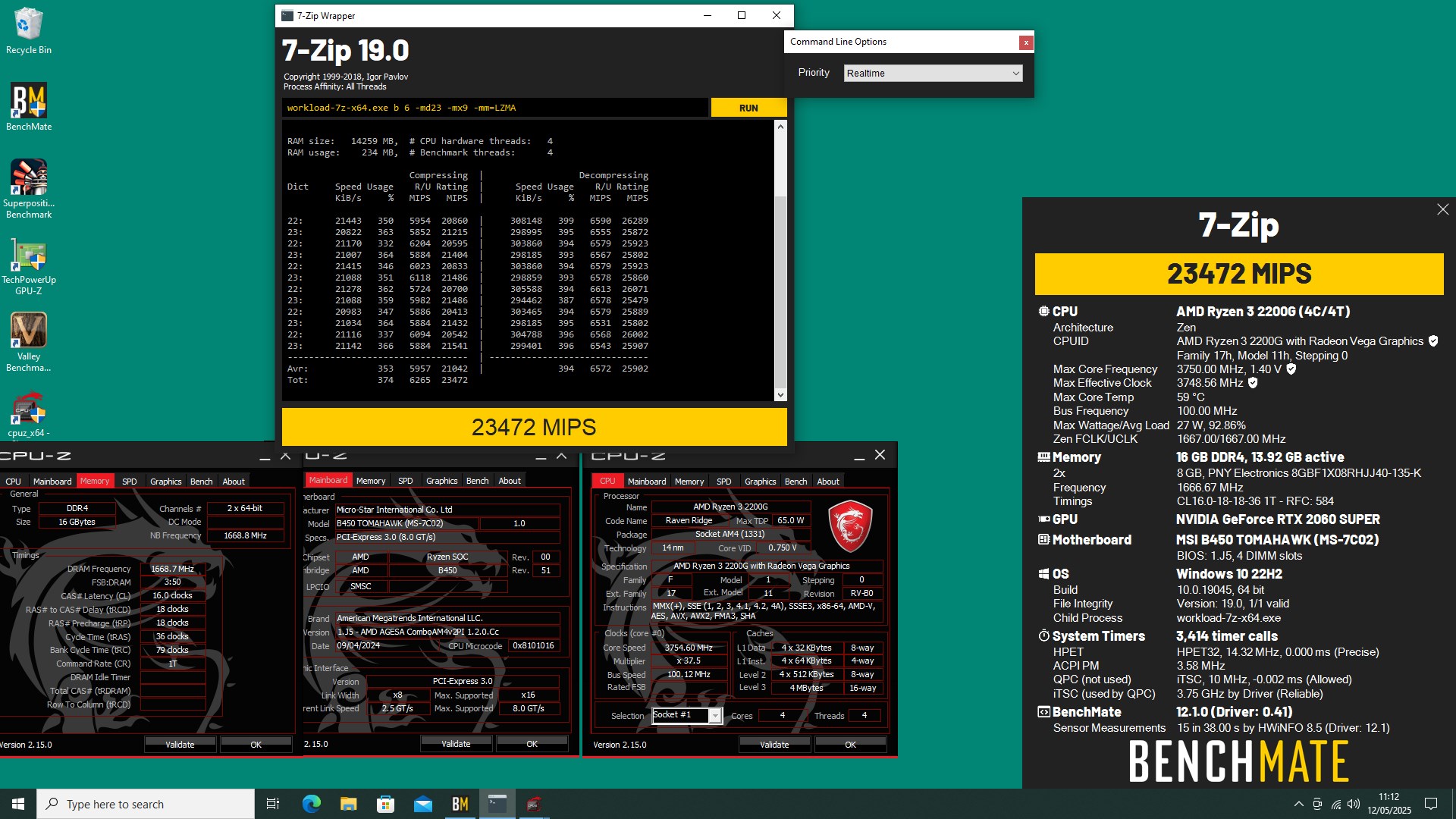
Task: Click the Windows Start button
Action: [x=18, y=804]
